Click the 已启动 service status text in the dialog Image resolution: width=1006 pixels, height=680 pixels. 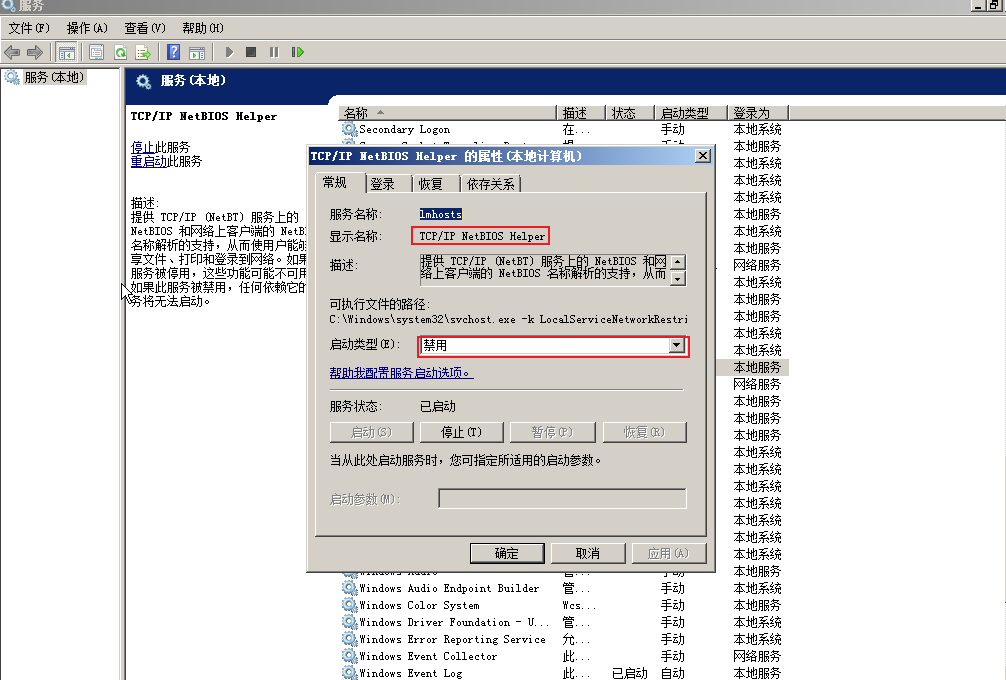pyautogui.click(x=438, y=406)
